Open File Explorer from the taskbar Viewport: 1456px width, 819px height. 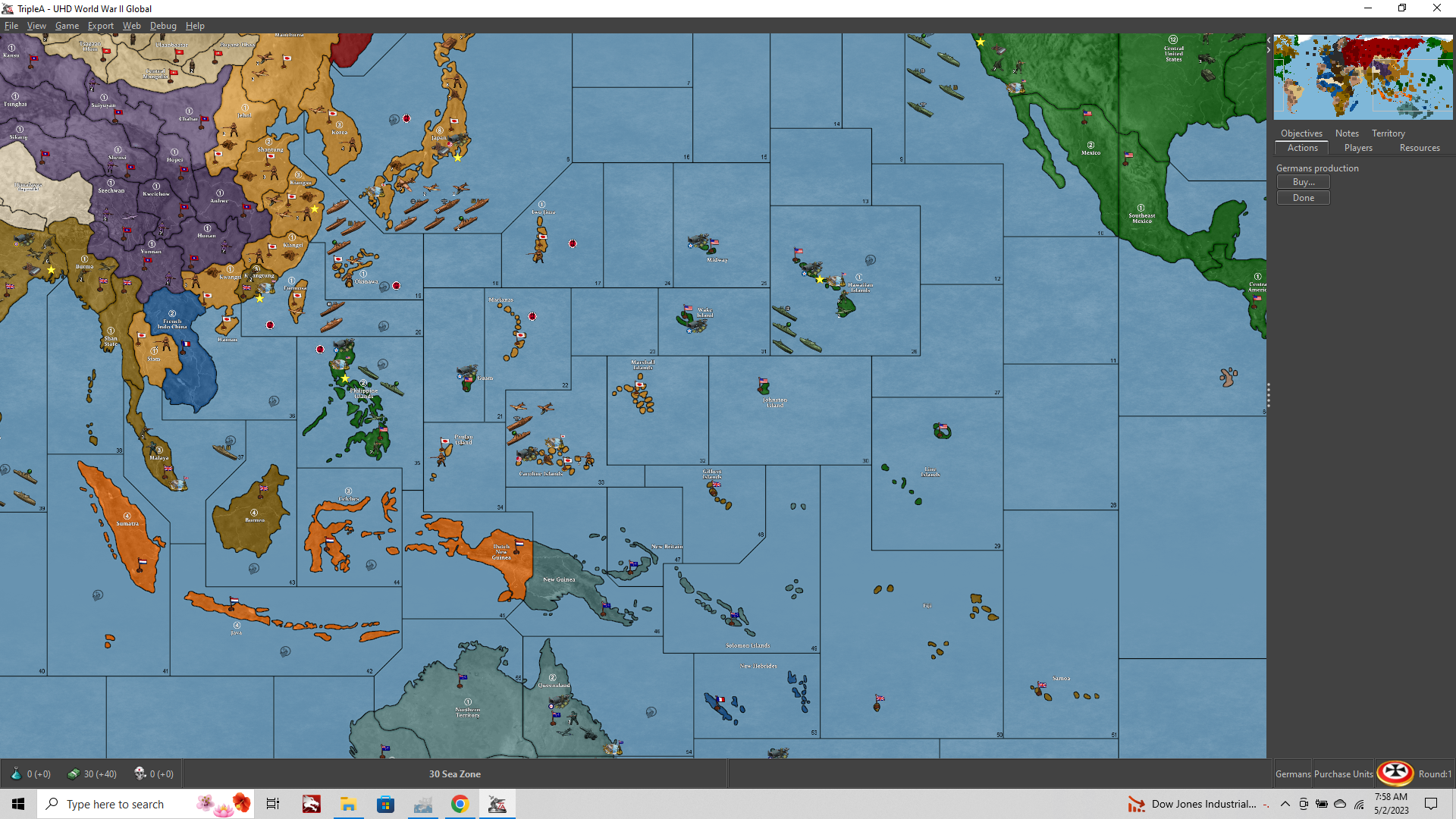(348, 804)
